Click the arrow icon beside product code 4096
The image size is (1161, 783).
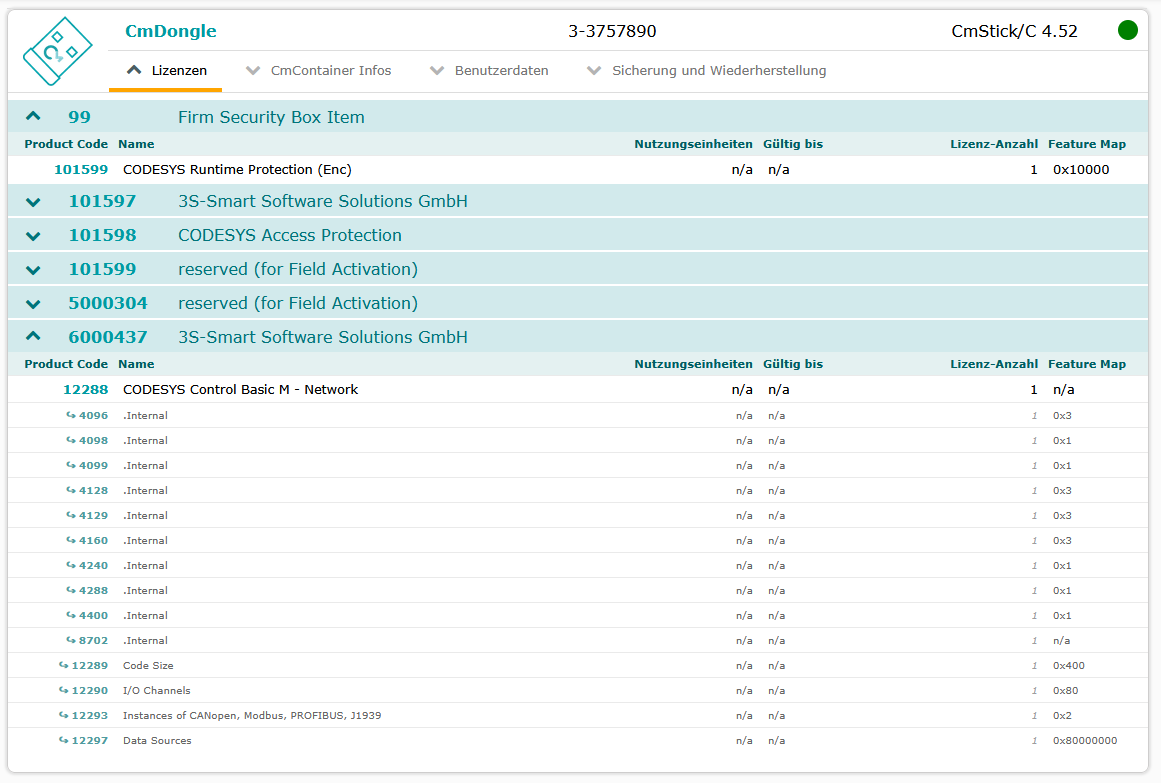point(71,415)
